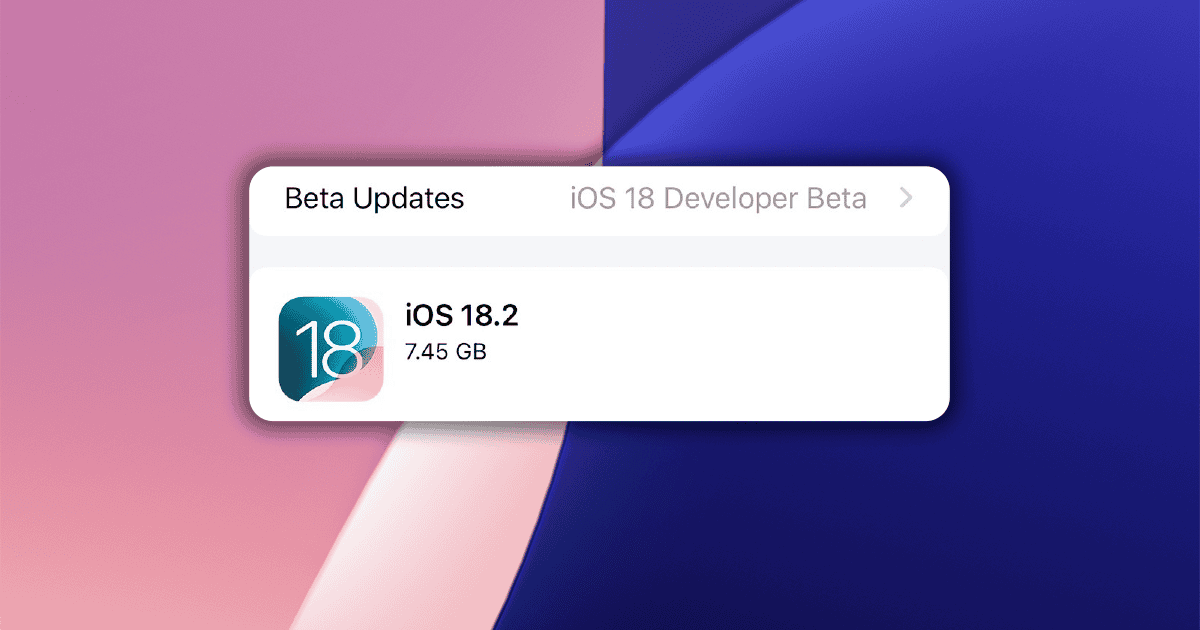Expand the Beta Updates chevron arrow
Screen dimensions: 1200x630
click(906, 198)
